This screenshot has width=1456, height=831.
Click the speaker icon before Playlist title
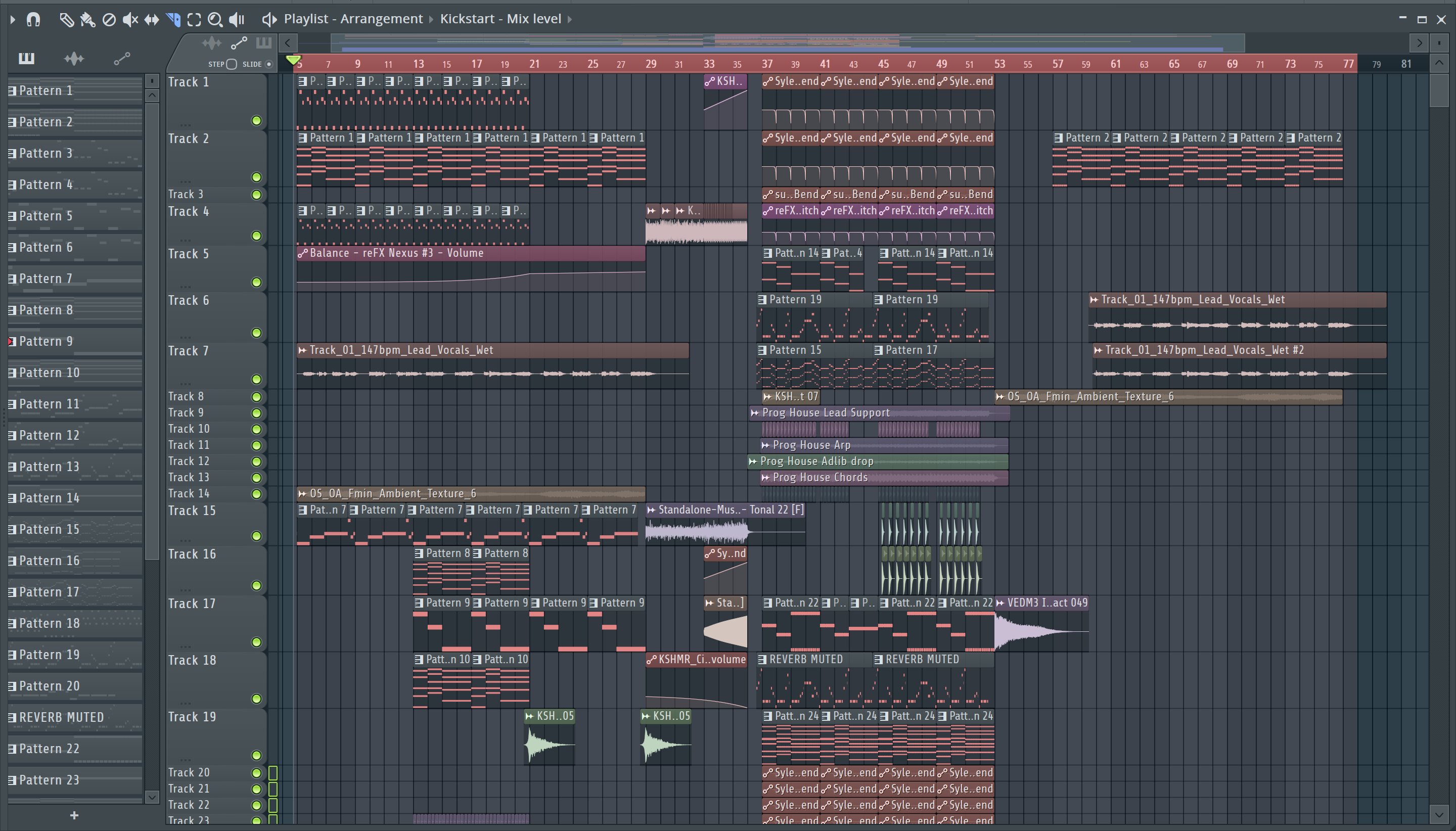pos(269,19)
